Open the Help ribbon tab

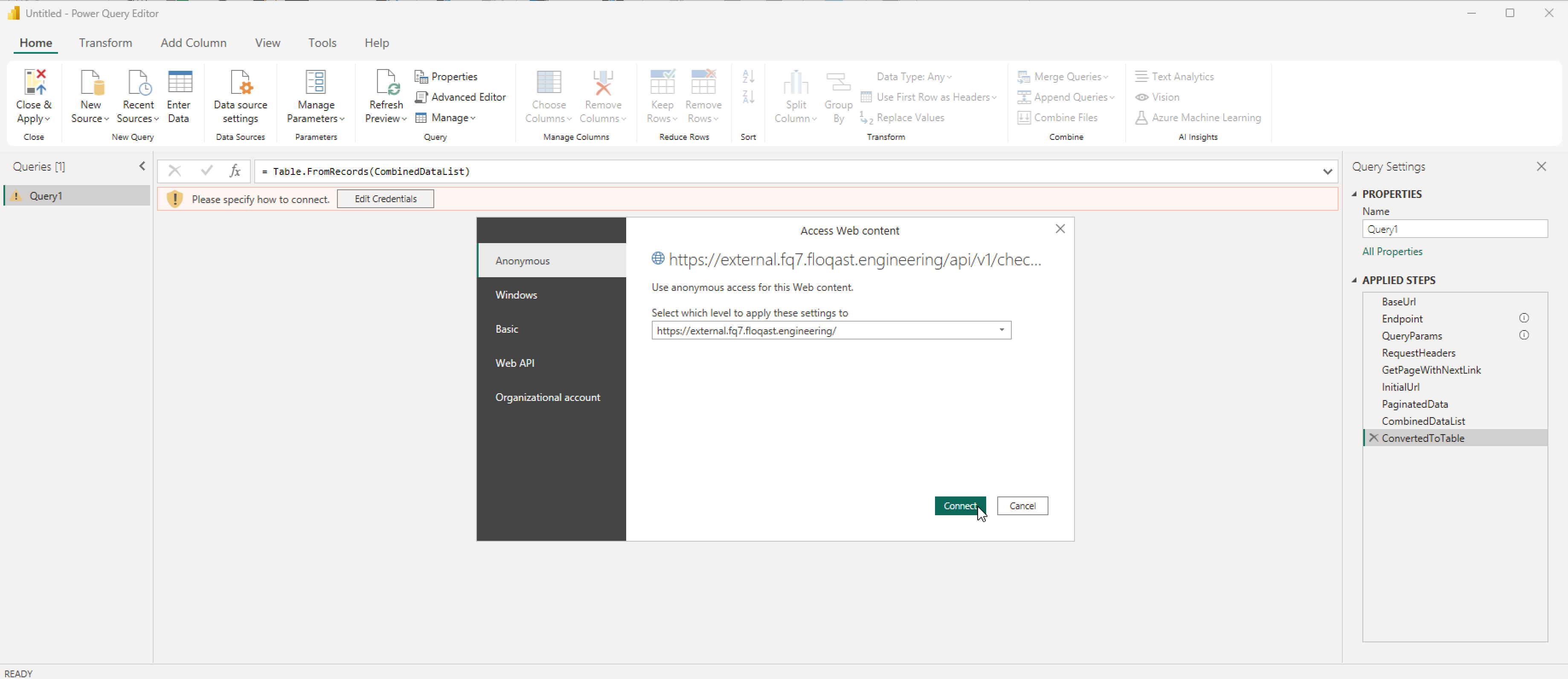pyautogui.click(x=377, y=43)
